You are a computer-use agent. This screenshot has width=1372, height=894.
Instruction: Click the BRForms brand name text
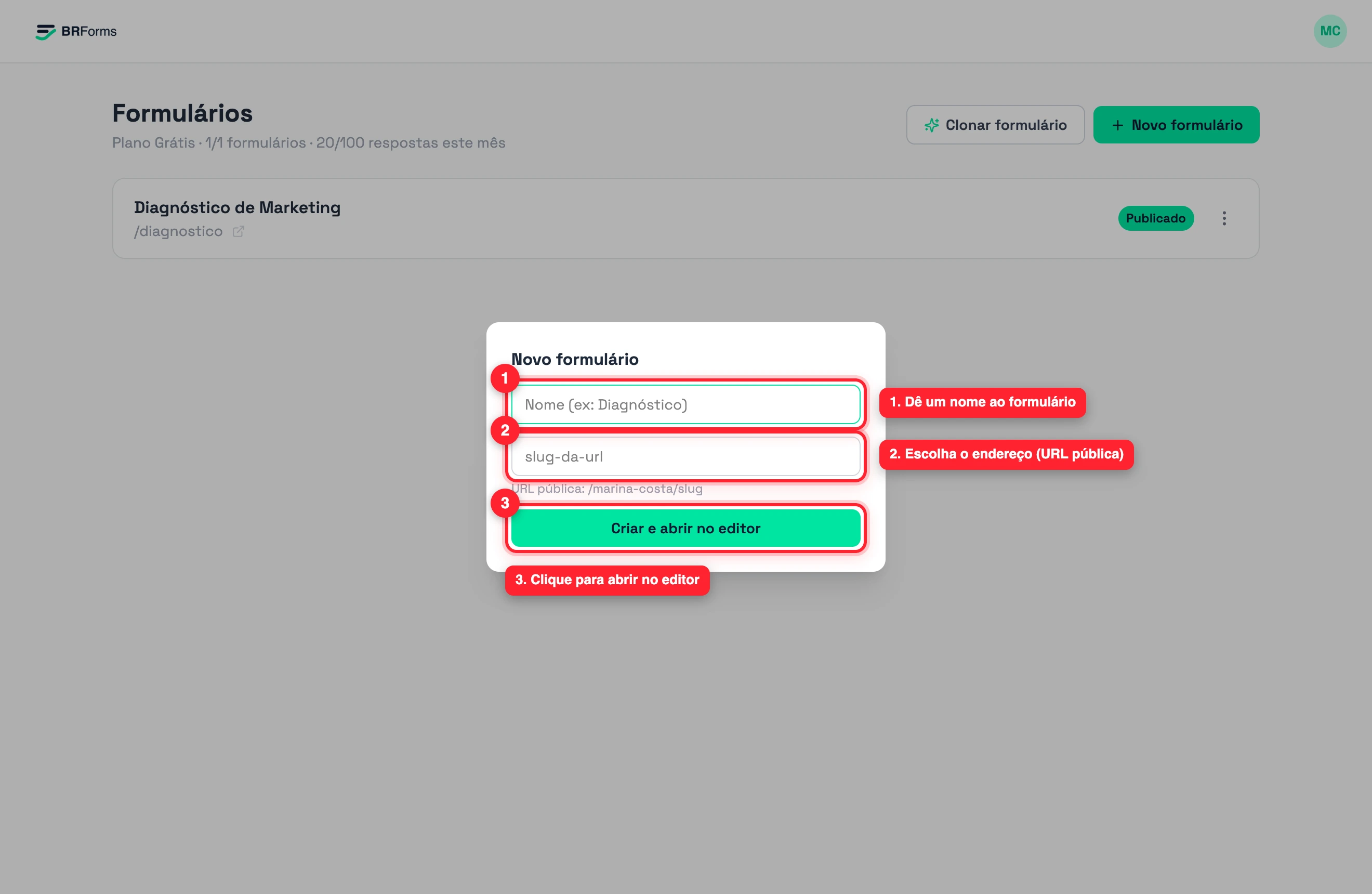89,32
